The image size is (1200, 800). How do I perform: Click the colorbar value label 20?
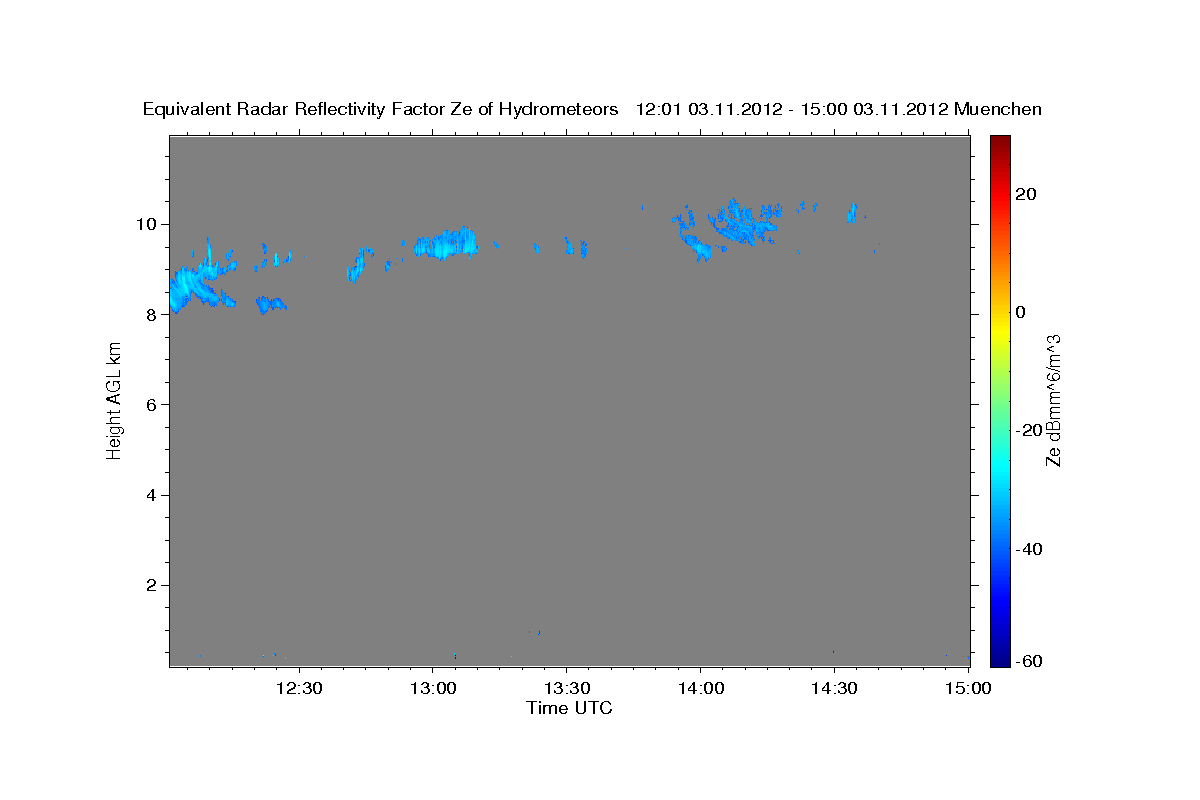click(1025, 194)
